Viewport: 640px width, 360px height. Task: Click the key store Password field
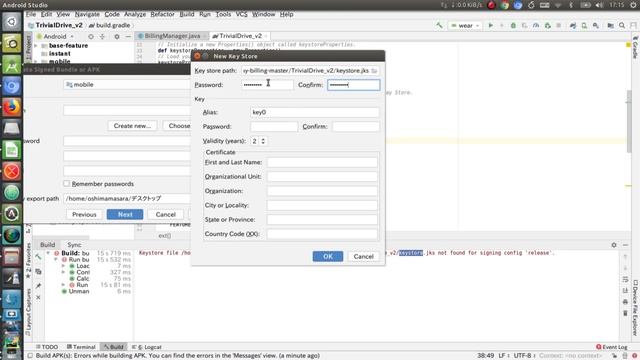pos(267,85)
